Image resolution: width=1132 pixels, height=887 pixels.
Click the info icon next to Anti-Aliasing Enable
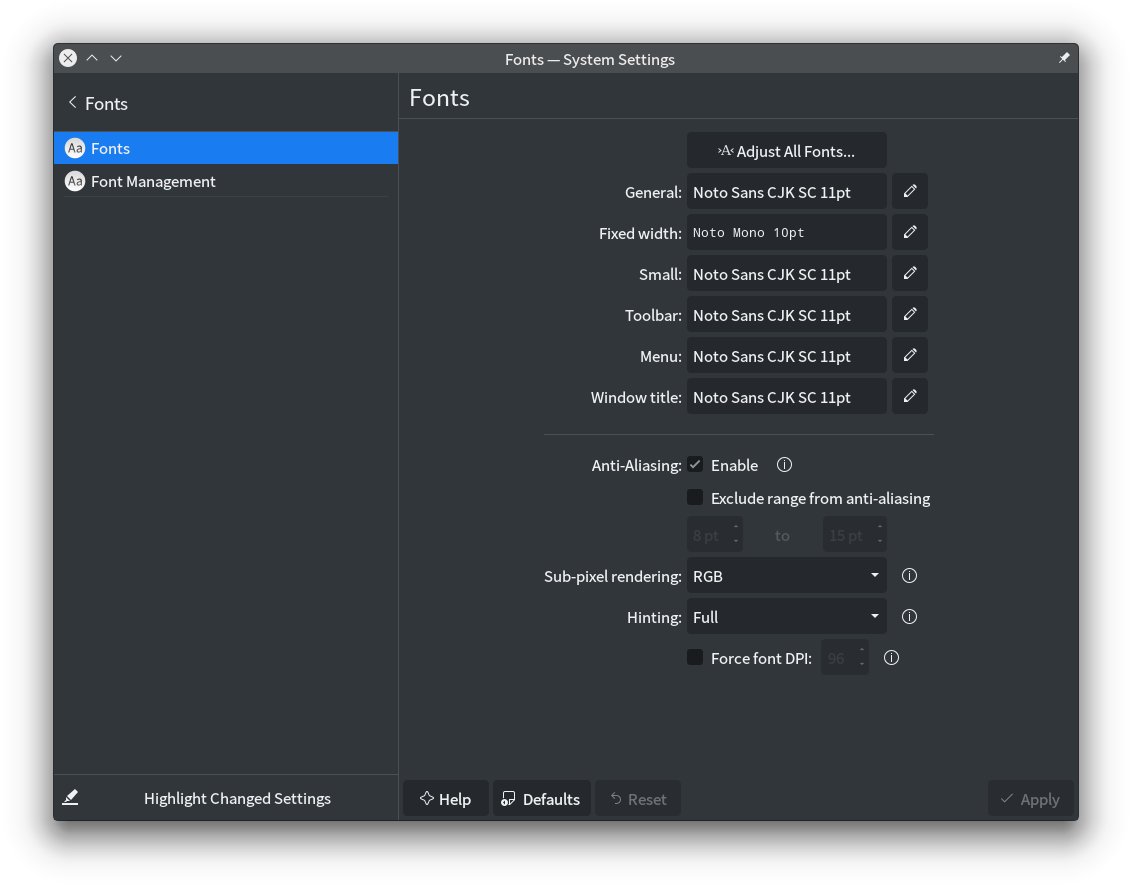pyautogui.click(x=784, y=465)
